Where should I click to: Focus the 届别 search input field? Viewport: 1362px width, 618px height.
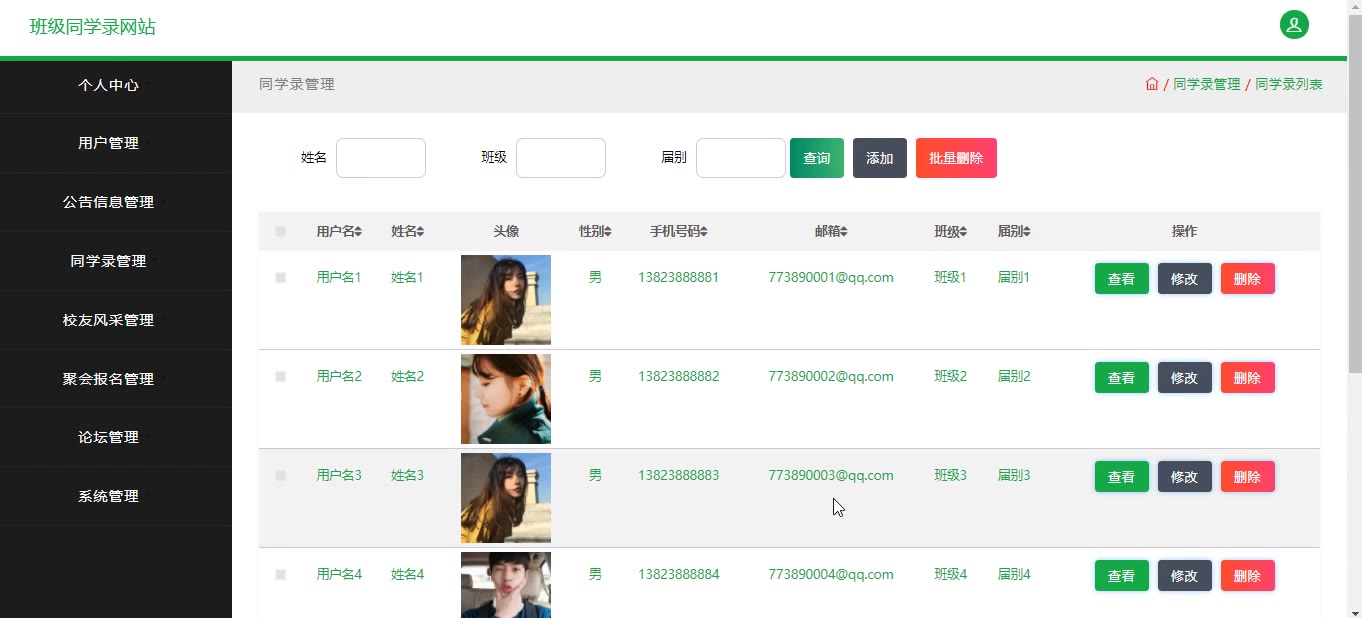pyautogui.click(x=741, y=158)
